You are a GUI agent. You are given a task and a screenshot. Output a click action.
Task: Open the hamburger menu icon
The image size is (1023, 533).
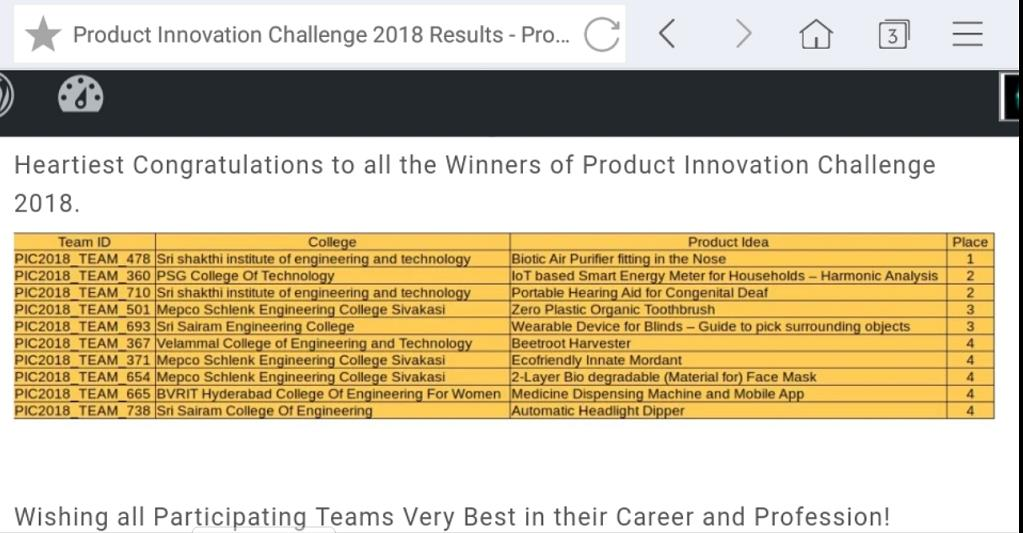pyautogui.click(x=967, y=34)
